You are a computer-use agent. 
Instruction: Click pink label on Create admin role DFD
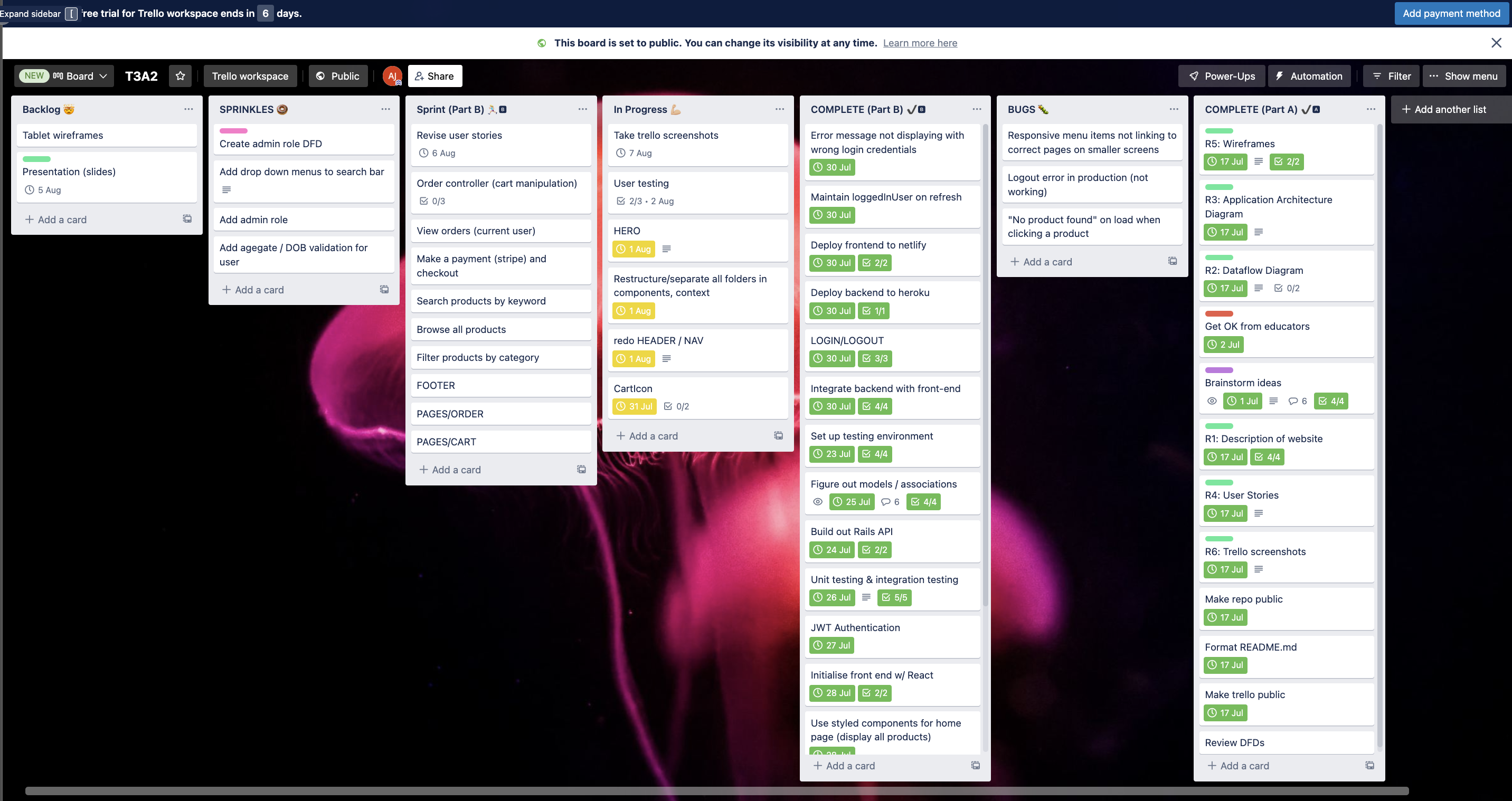click(x=233, y=130)
